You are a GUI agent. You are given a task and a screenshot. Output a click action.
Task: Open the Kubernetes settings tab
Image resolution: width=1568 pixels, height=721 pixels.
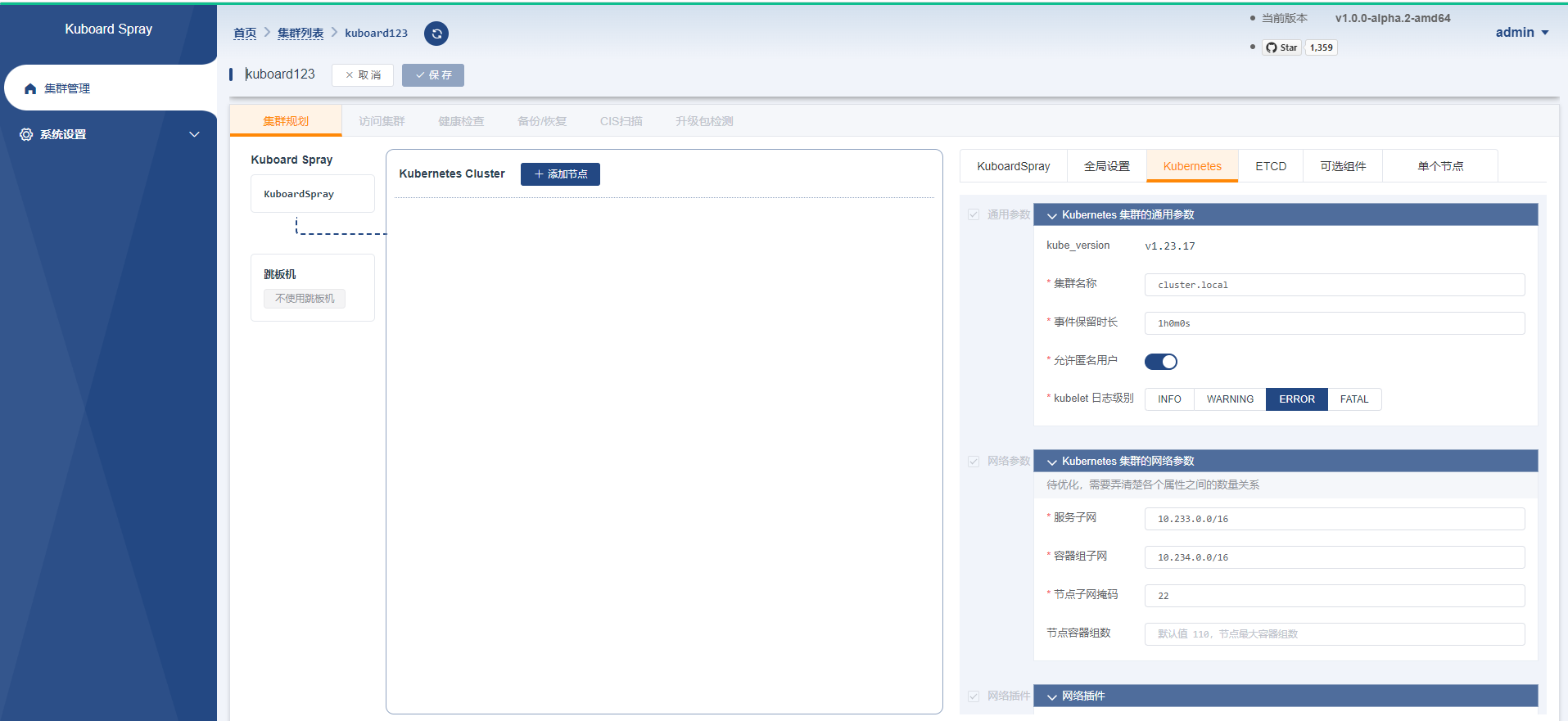(1192, 166)
